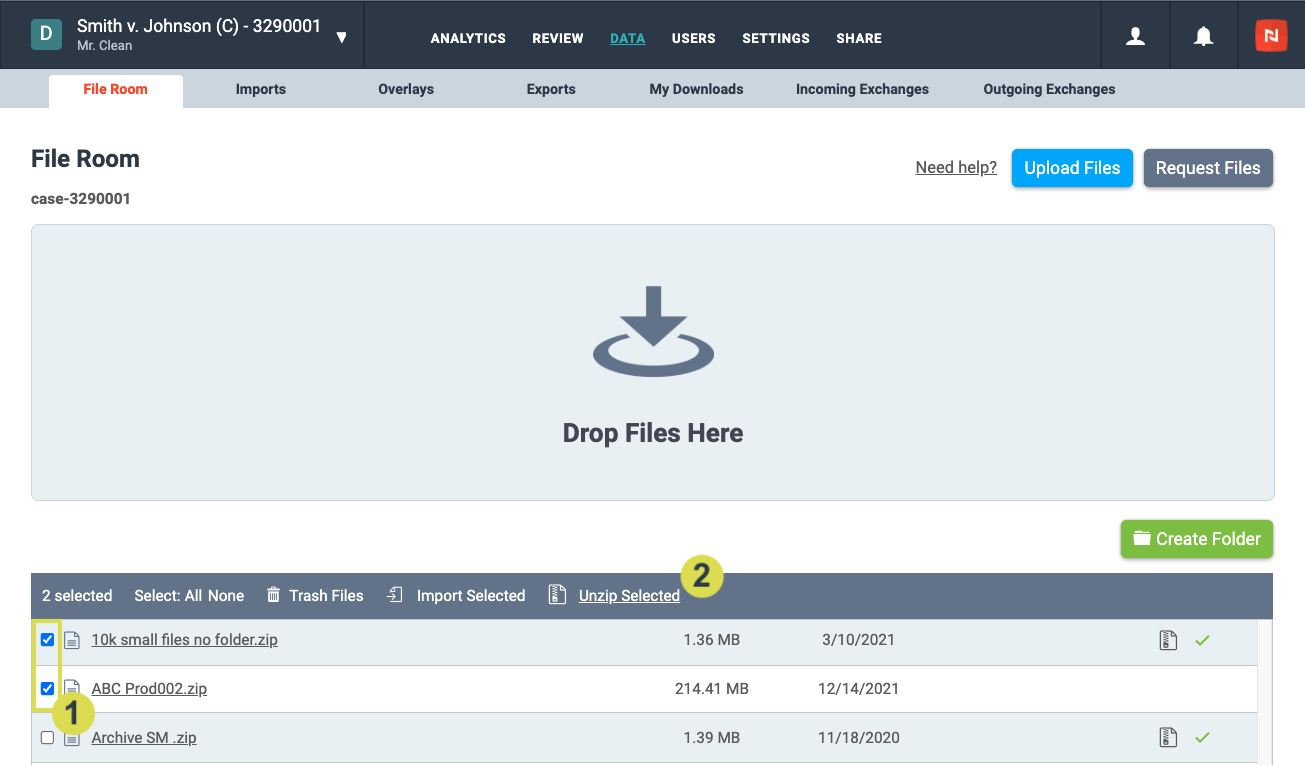Switch to the Incoming Exchanges tab

coord(862,89)
